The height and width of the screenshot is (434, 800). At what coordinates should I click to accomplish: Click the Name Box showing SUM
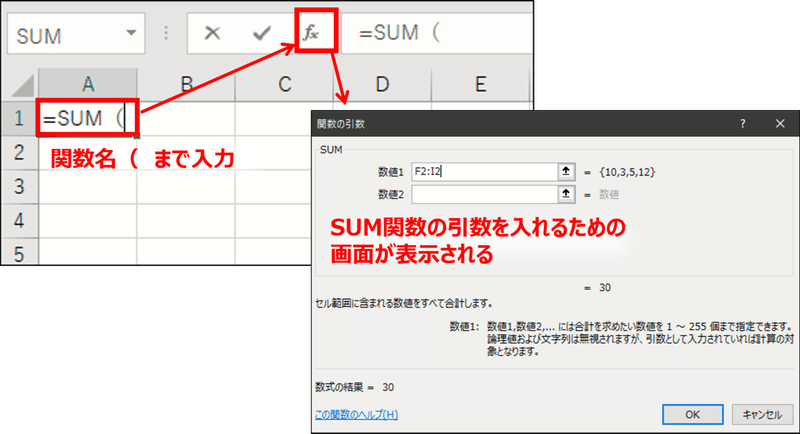(76, 34)
